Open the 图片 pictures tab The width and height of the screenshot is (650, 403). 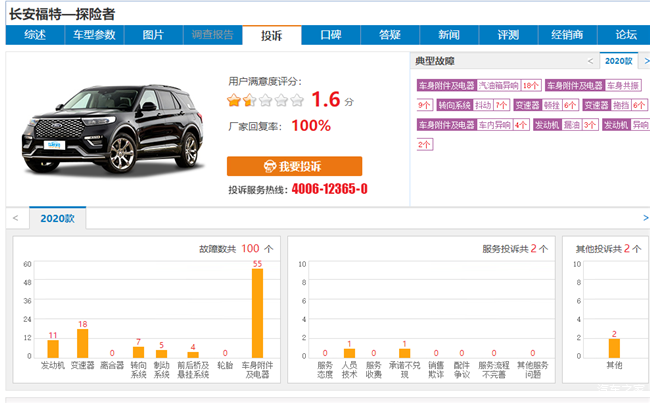point(153,35)
